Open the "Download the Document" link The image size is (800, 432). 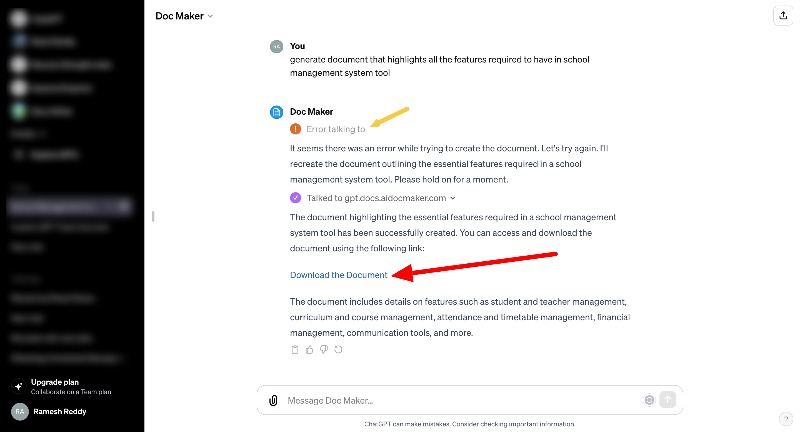point(338,274)
